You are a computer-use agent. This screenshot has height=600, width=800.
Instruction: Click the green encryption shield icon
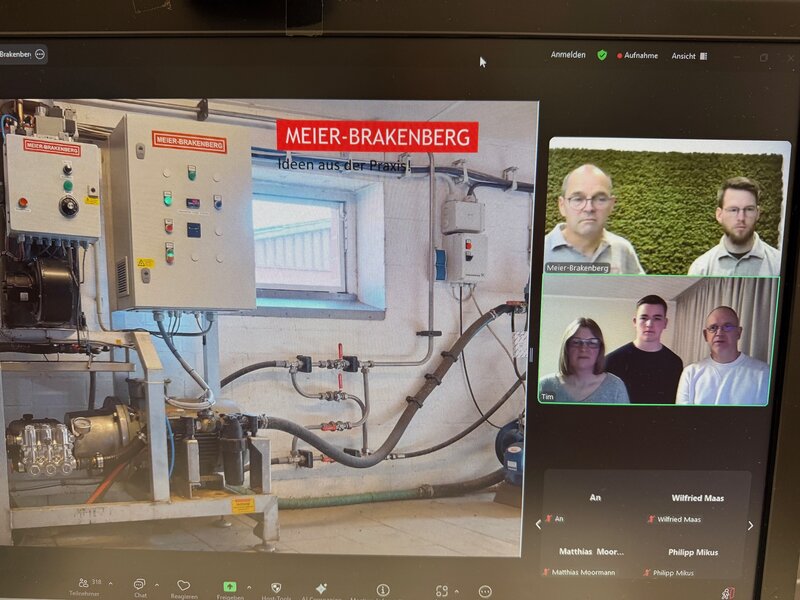pos(602,55)
